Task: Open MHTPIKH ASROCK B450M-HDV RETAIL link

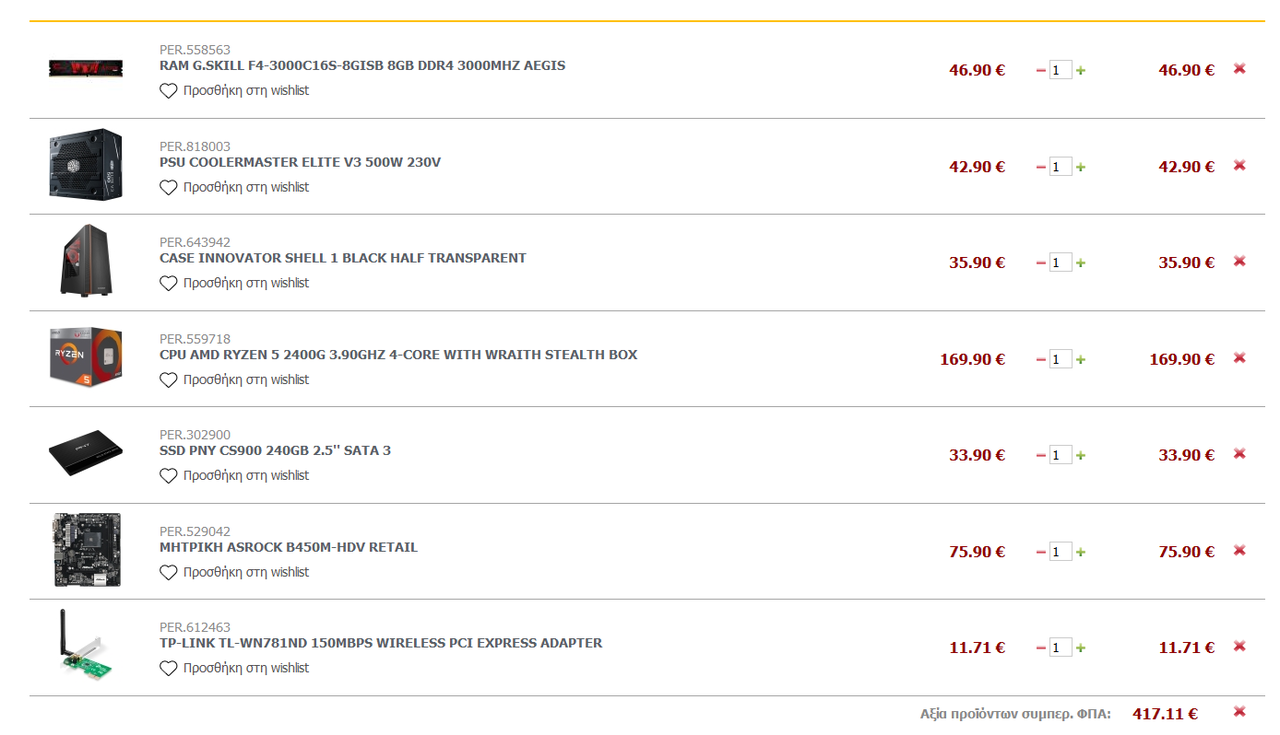Action: (288, 548)
